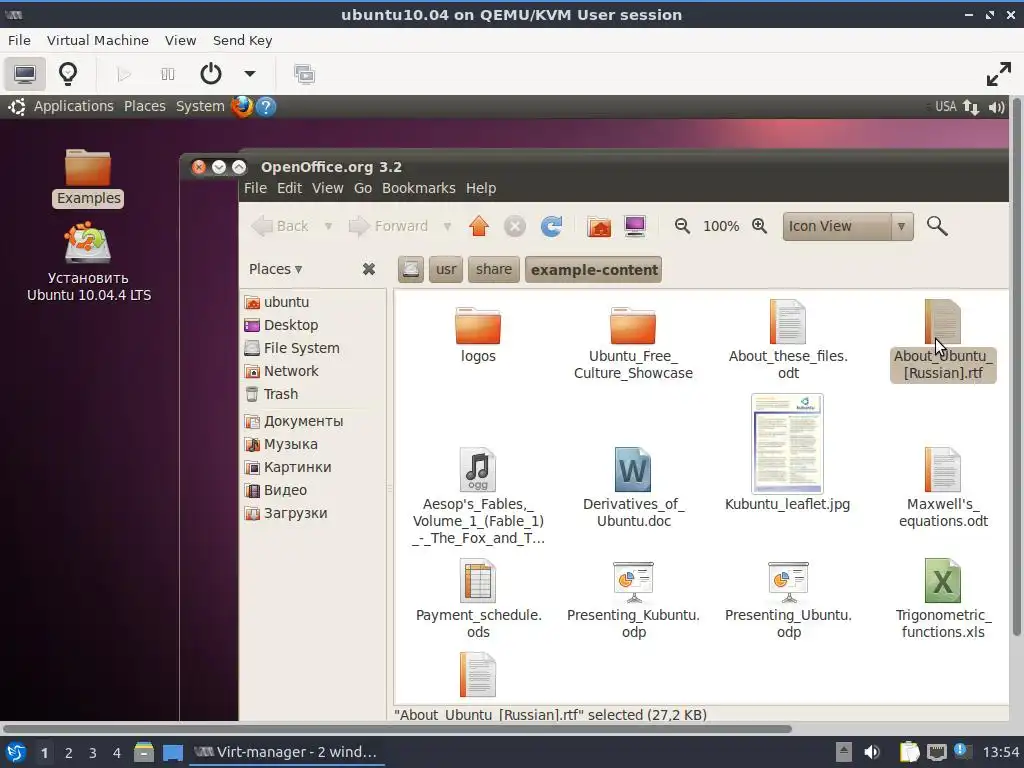Select the logos folder
This screenshot has width=1024, height=768.
(478, 334)
